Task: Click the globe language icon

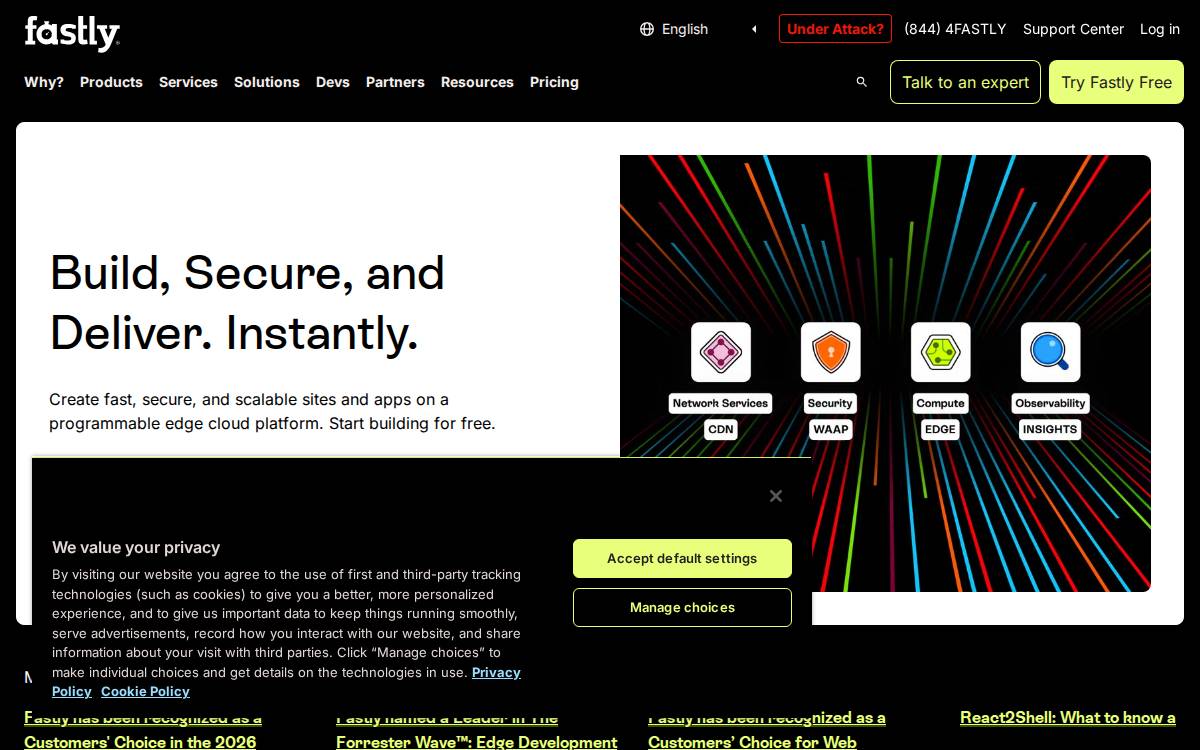Action: pyautogui.click(x=647, y=29)
